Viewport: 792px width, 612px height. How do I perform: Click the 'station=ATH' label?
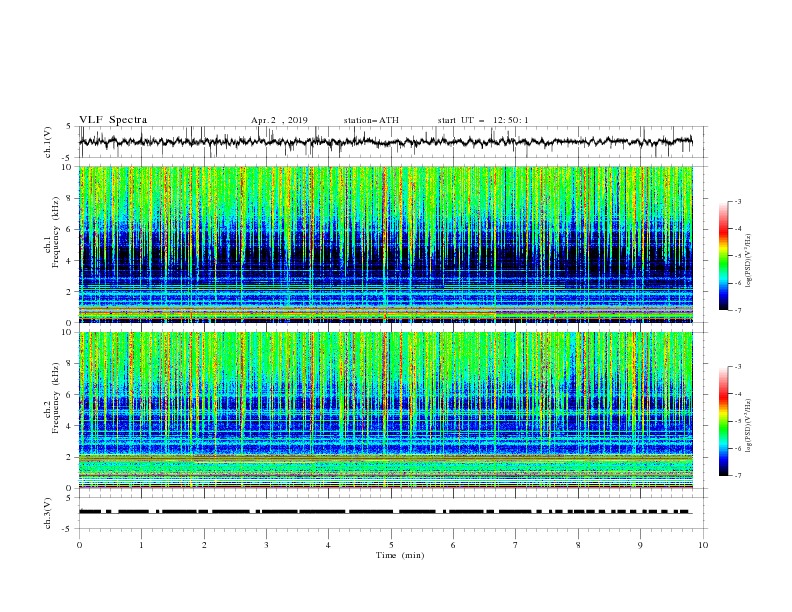pos(371,120)
